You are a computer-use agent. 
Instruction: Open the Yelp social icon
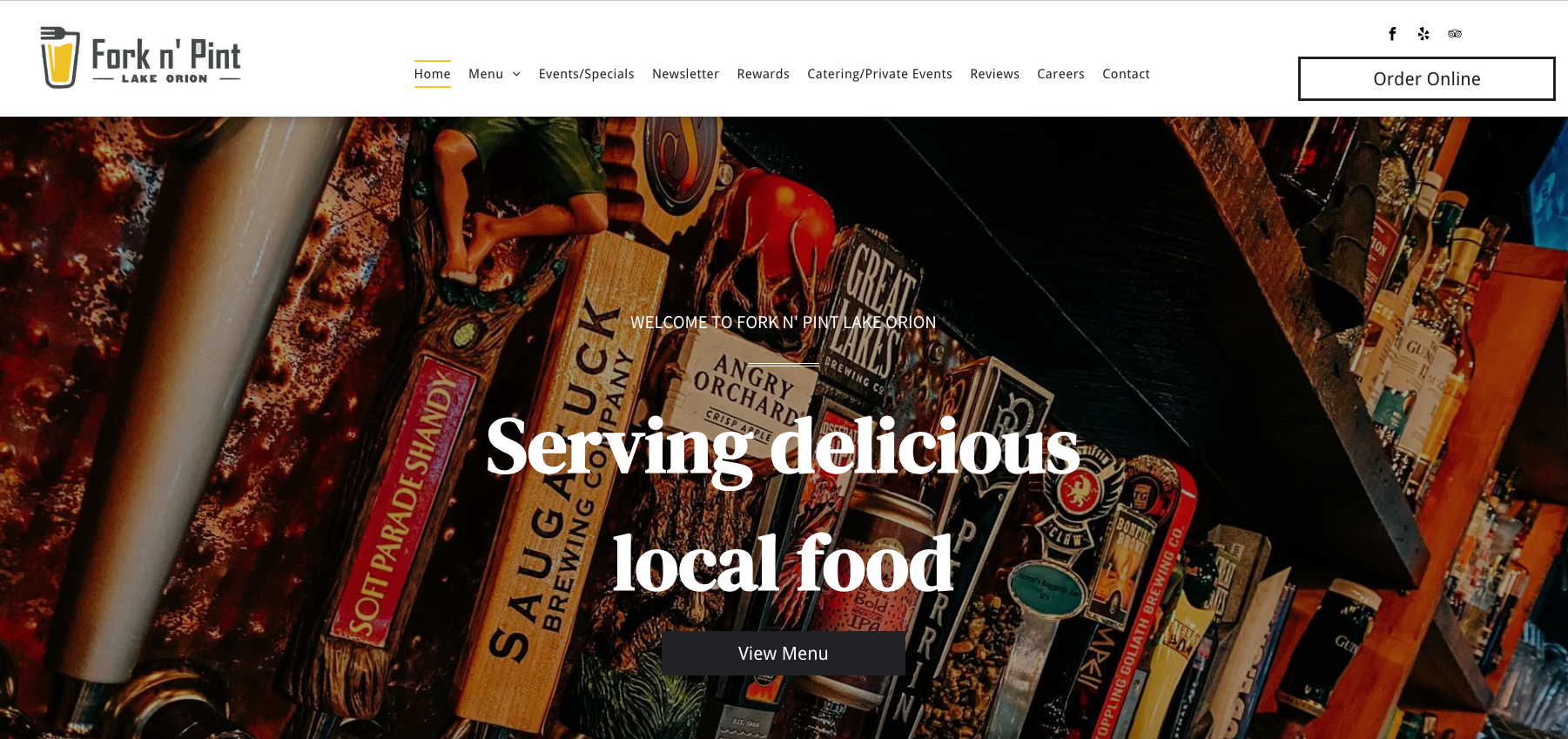[1423, 34]
